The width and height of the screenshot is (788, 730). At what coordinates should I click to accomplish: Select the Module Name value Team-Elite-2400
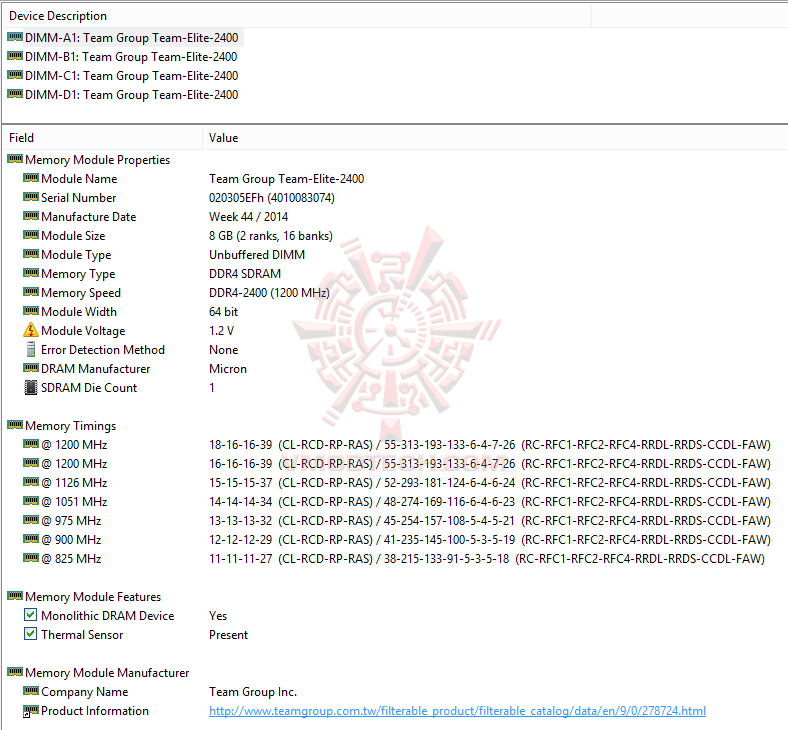[x=286, y=179]
